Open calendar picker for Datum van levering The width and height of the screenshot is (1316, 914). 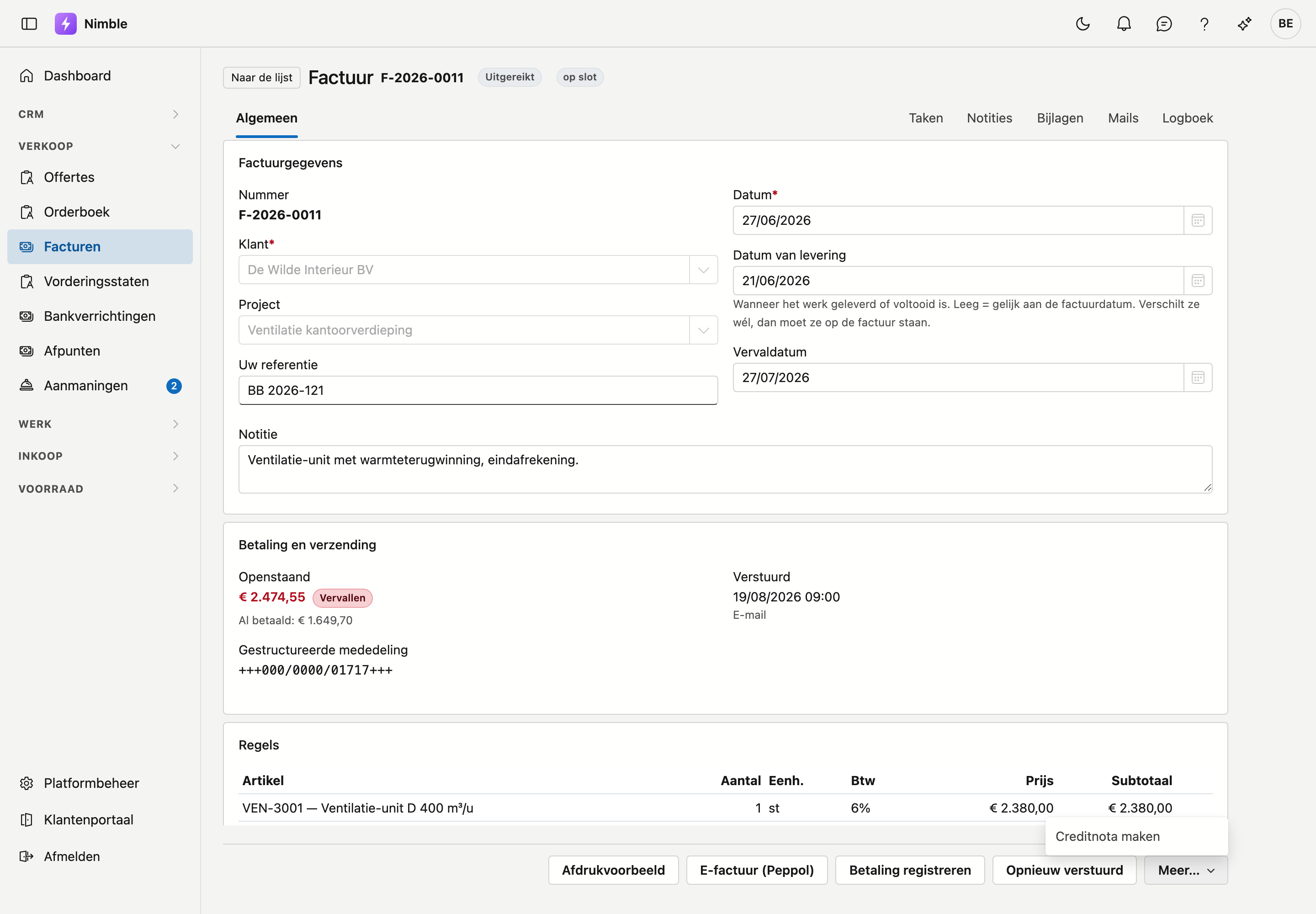coord(1198,281)
